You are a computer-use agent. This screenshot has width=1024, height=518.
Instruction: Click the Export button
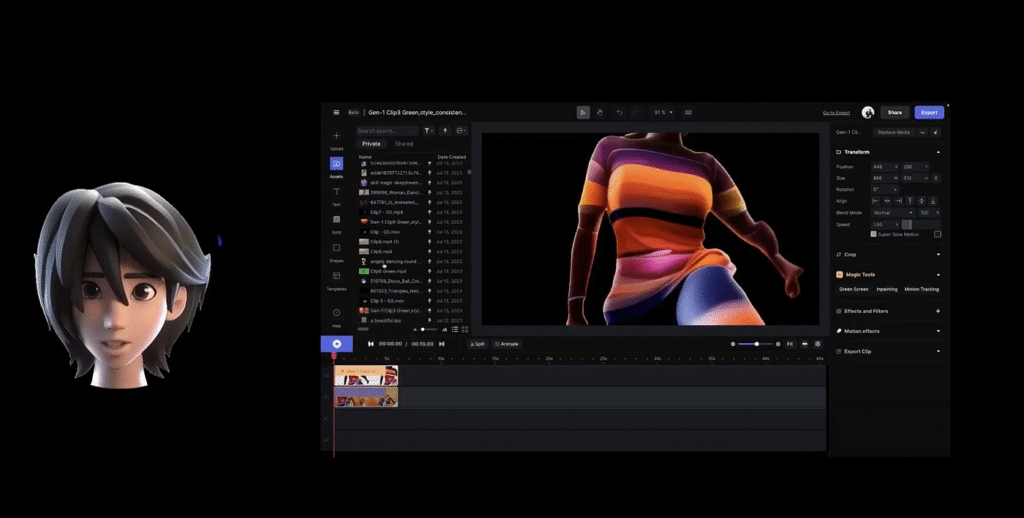[929, 113]
